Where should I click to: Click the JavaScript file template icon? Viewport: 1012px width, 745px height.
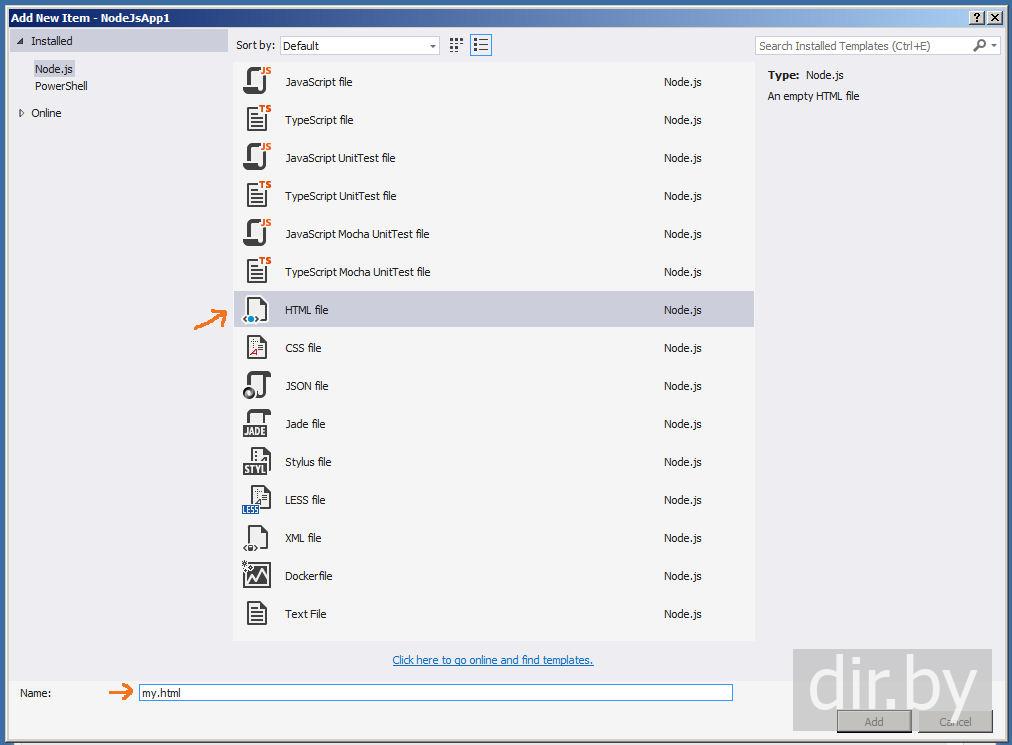257,81
